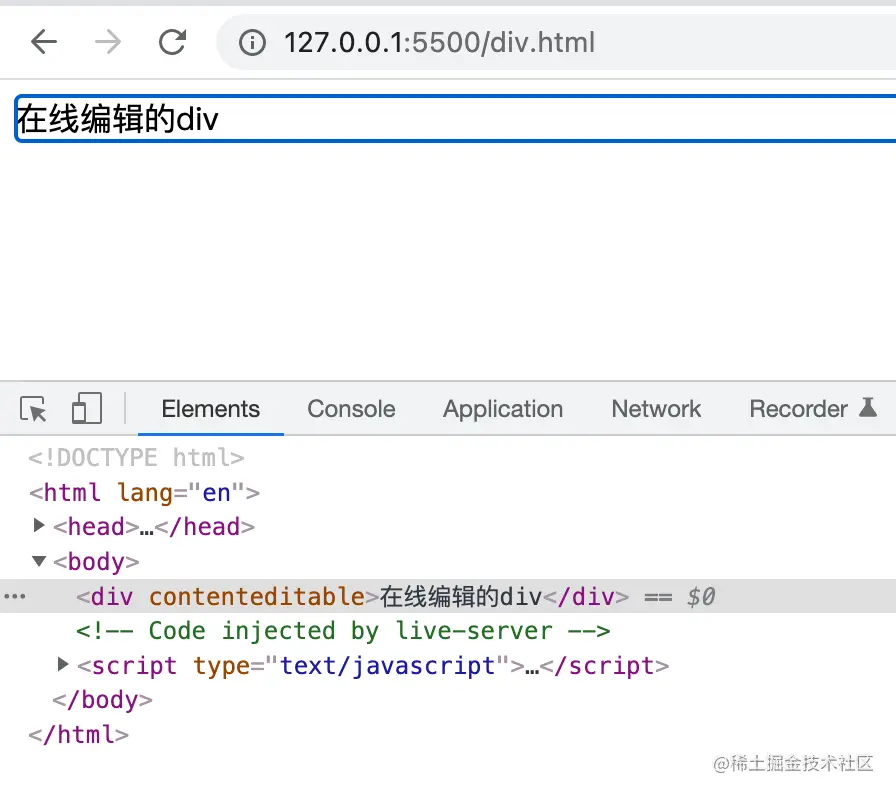Click the text/javascript attribute value
Viewport: 896px width, 796px height.
[x=387, y=666]
